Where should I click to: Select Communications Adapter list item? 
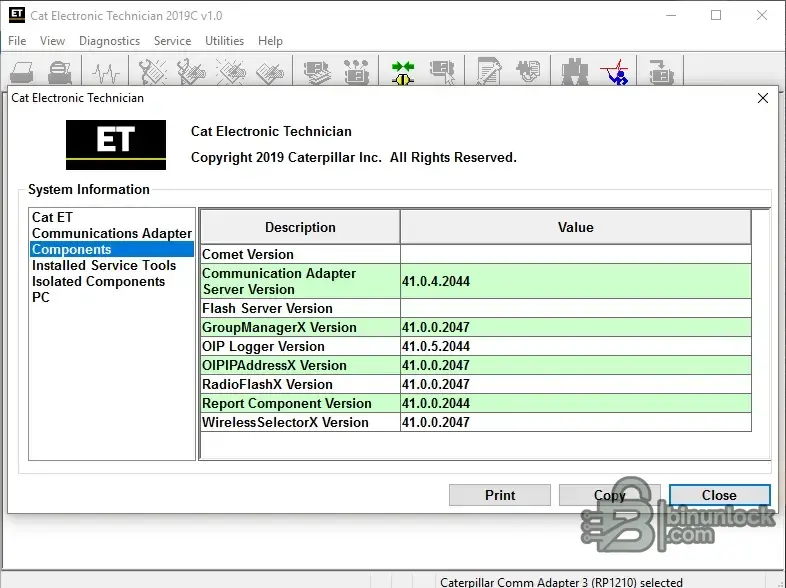(112, 233)
